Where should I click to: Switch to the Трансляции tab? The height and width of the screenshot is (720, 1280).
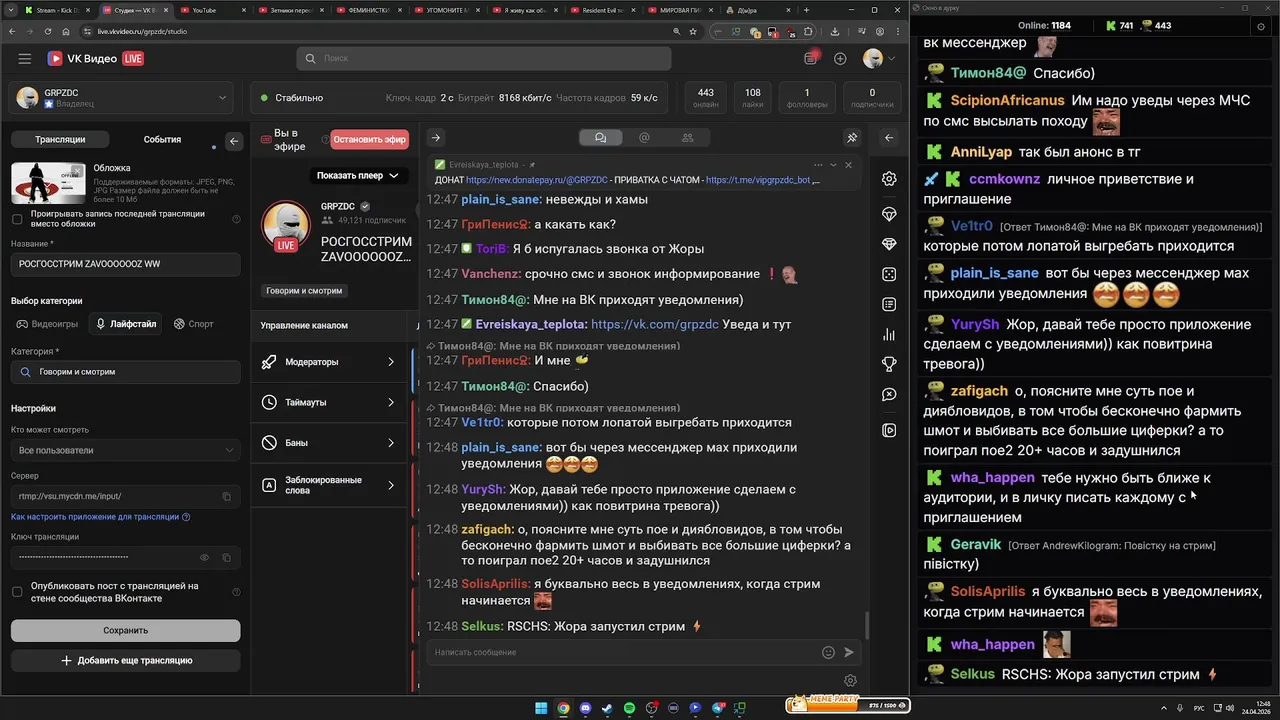point(60,140)
